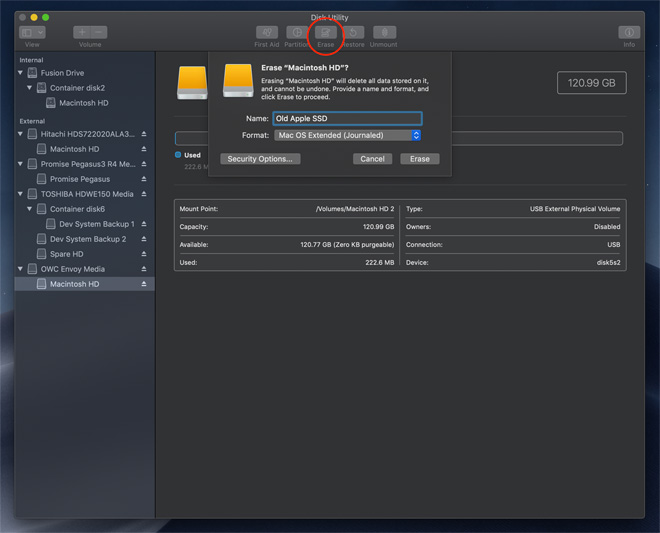The image size is (660, 533).
Task: Select internal Macintosh HD volume
Action: [x=85, y=103]
